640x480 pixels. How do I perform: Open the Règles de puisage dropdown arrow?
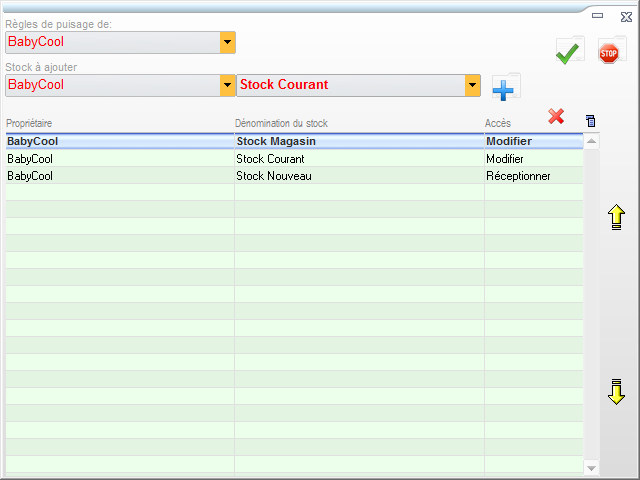228,42
